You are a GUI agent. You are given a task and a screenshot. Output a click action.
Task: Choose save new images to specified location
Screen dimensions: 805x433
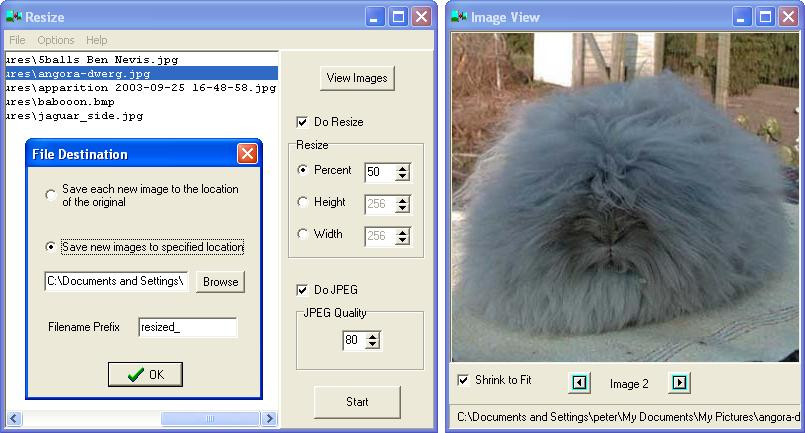(50, 247)
